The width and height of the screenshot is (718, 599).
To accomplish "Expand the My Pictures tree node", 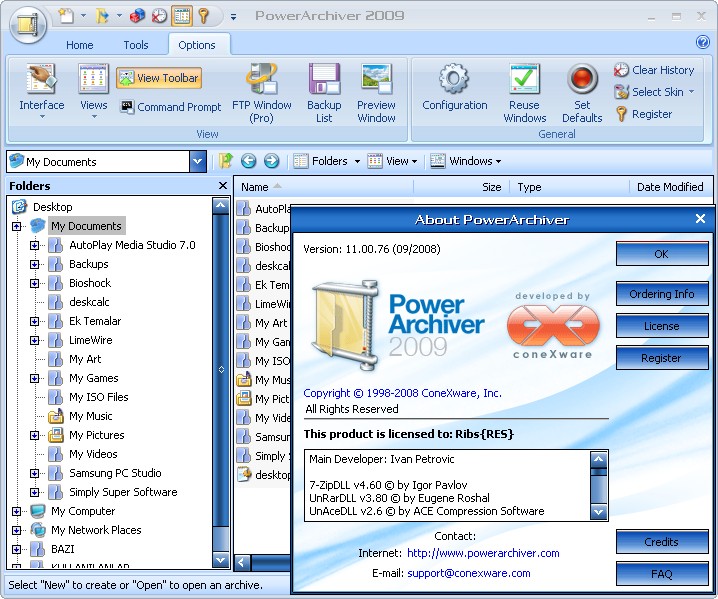I will tap(34, 435).
